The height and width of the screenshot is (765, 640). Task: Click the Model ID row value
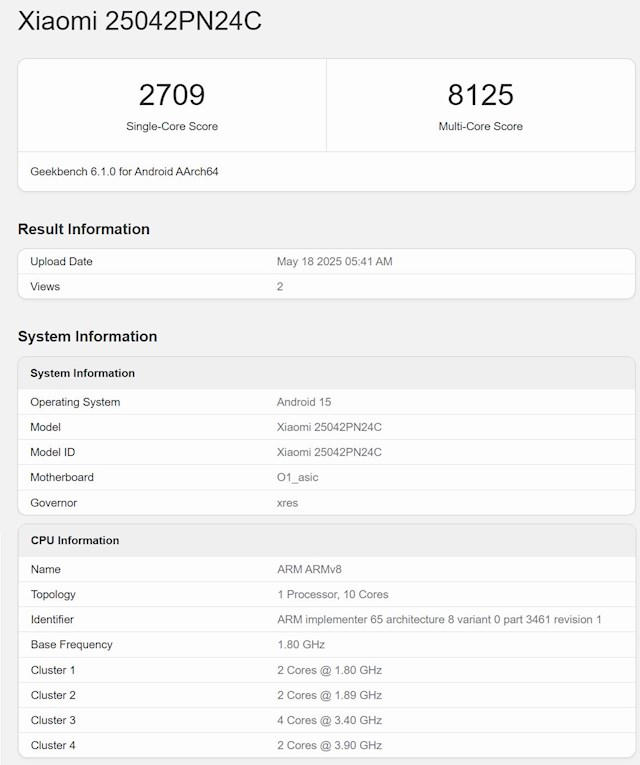click(x=329, y=452)
